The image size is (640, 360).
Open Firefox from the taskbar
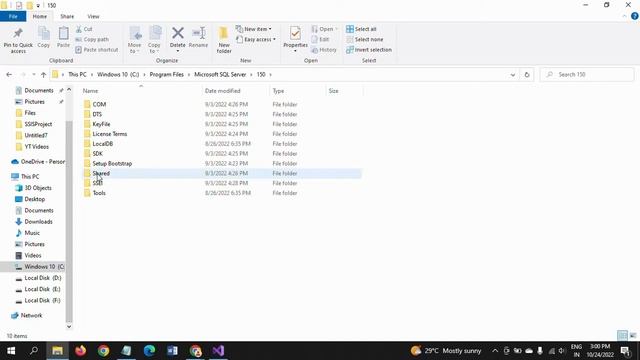[x=80, y=351]
